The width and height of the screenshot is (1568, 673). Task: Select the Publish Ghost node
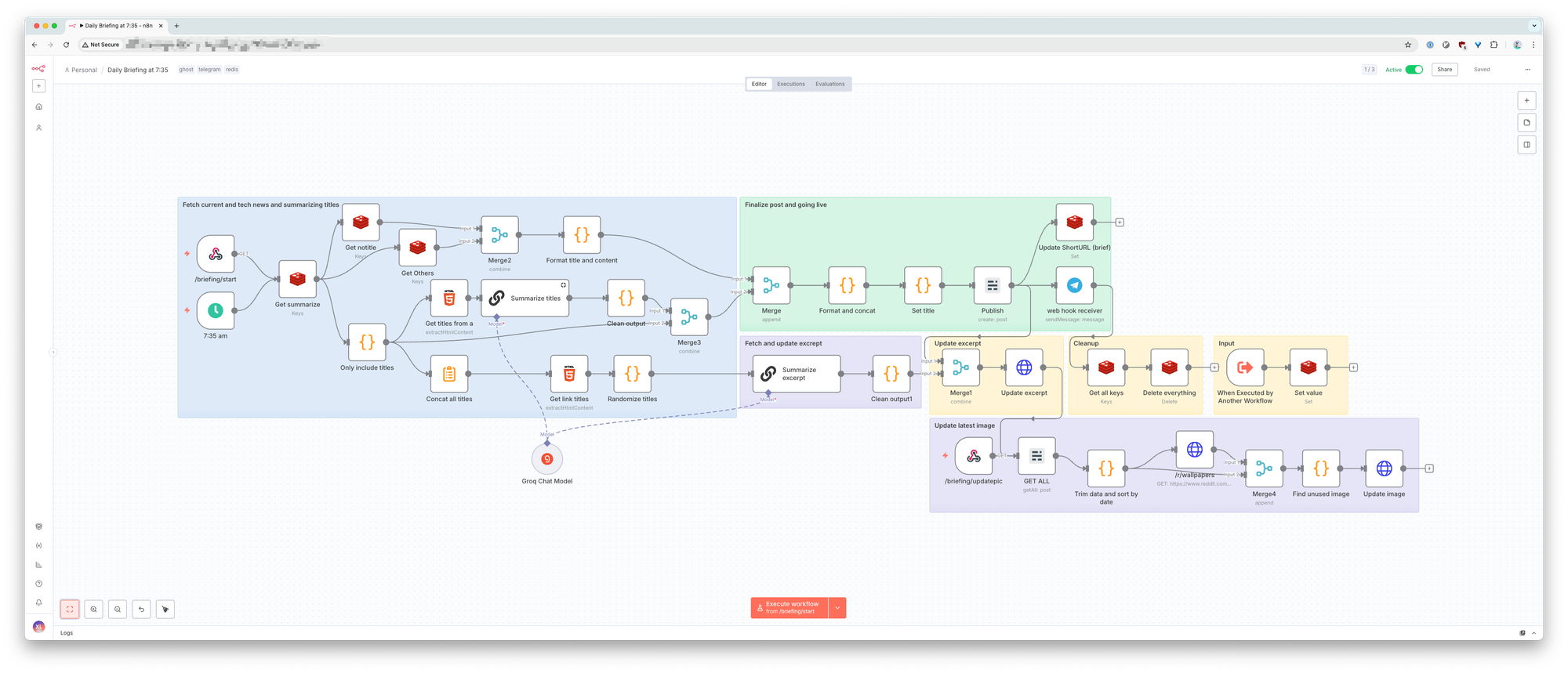click(x=993, y=285)
